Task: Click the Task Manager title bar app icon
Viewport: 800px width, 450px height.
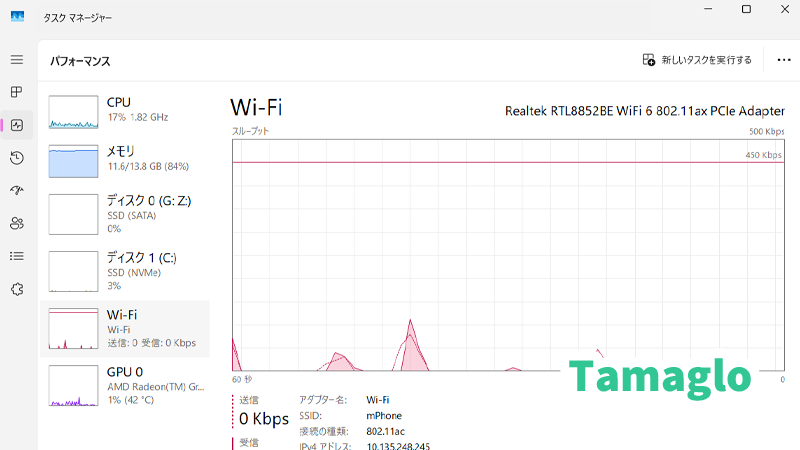Action: [17, 18]
